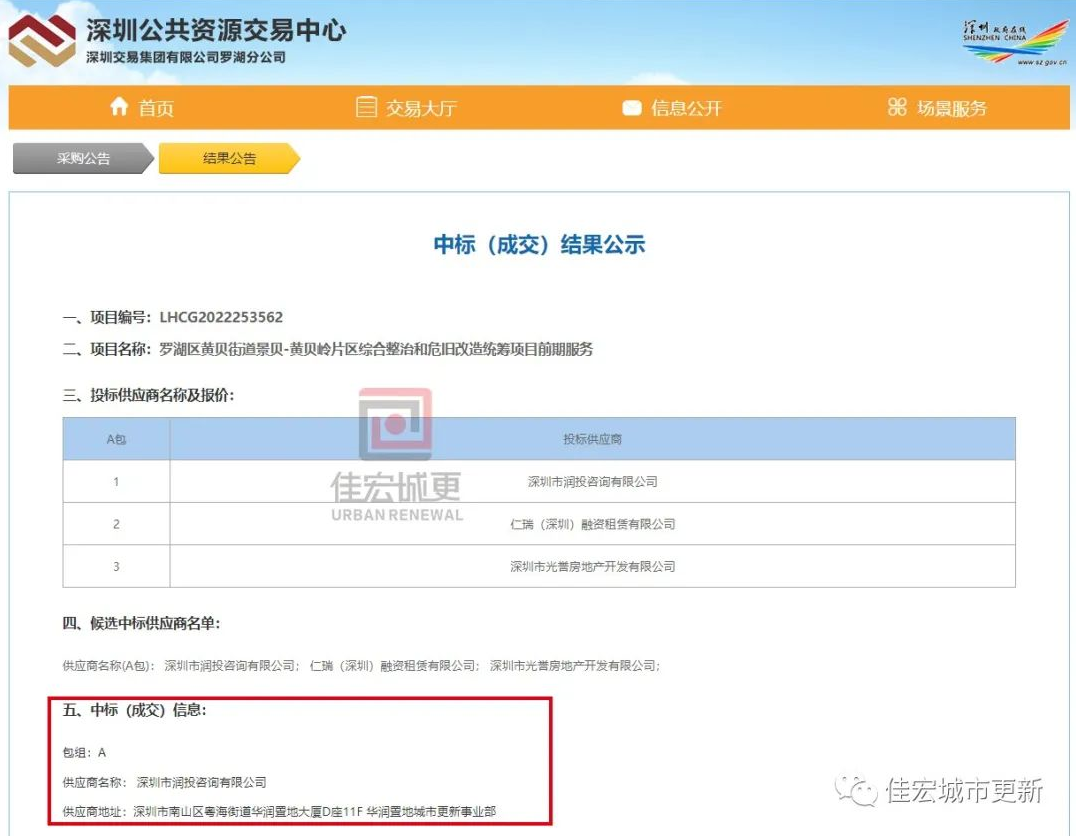Click the document icon beside 交易大厅
Screen dimensions: 1076x836
[x=366, y=107]
